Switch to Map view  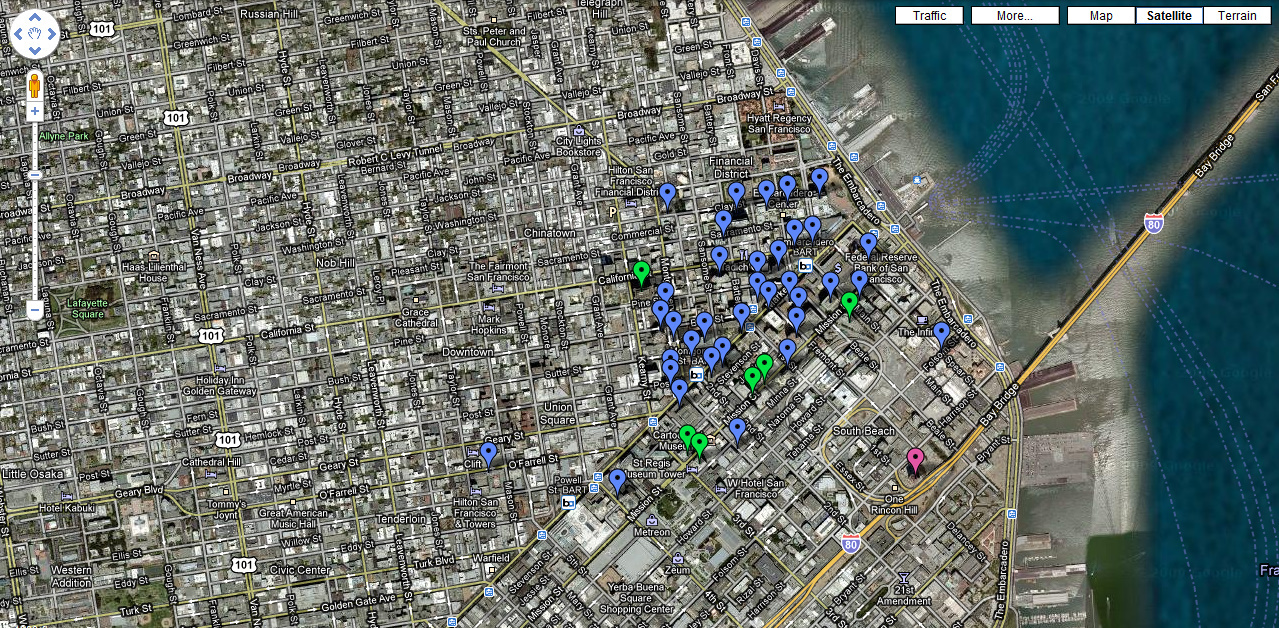(1101, 16)
